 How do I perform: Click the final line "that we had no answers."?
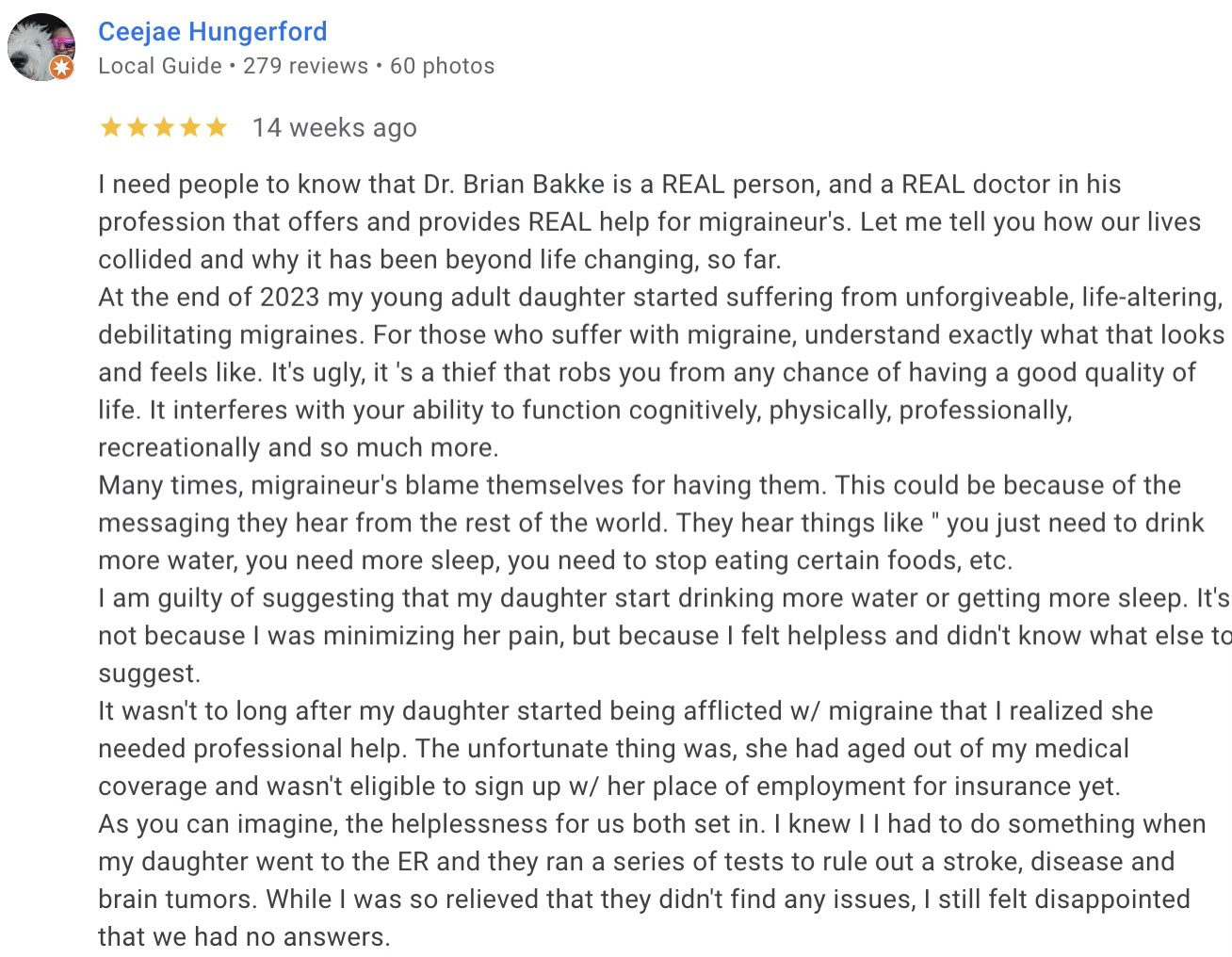click(244, 937)
